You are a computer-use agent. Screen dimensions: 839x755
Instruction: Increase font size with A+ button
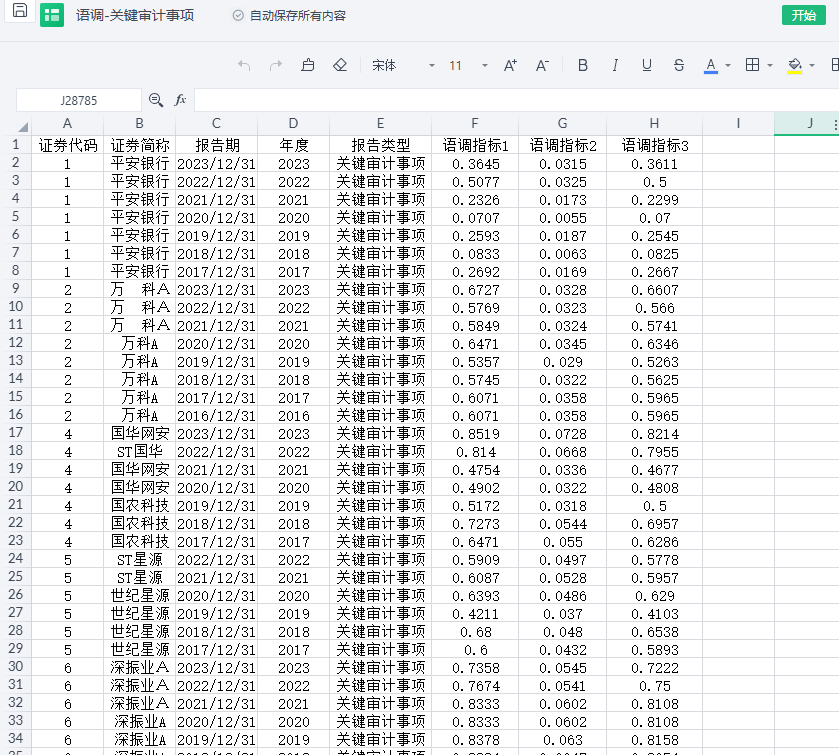(510, 65)
